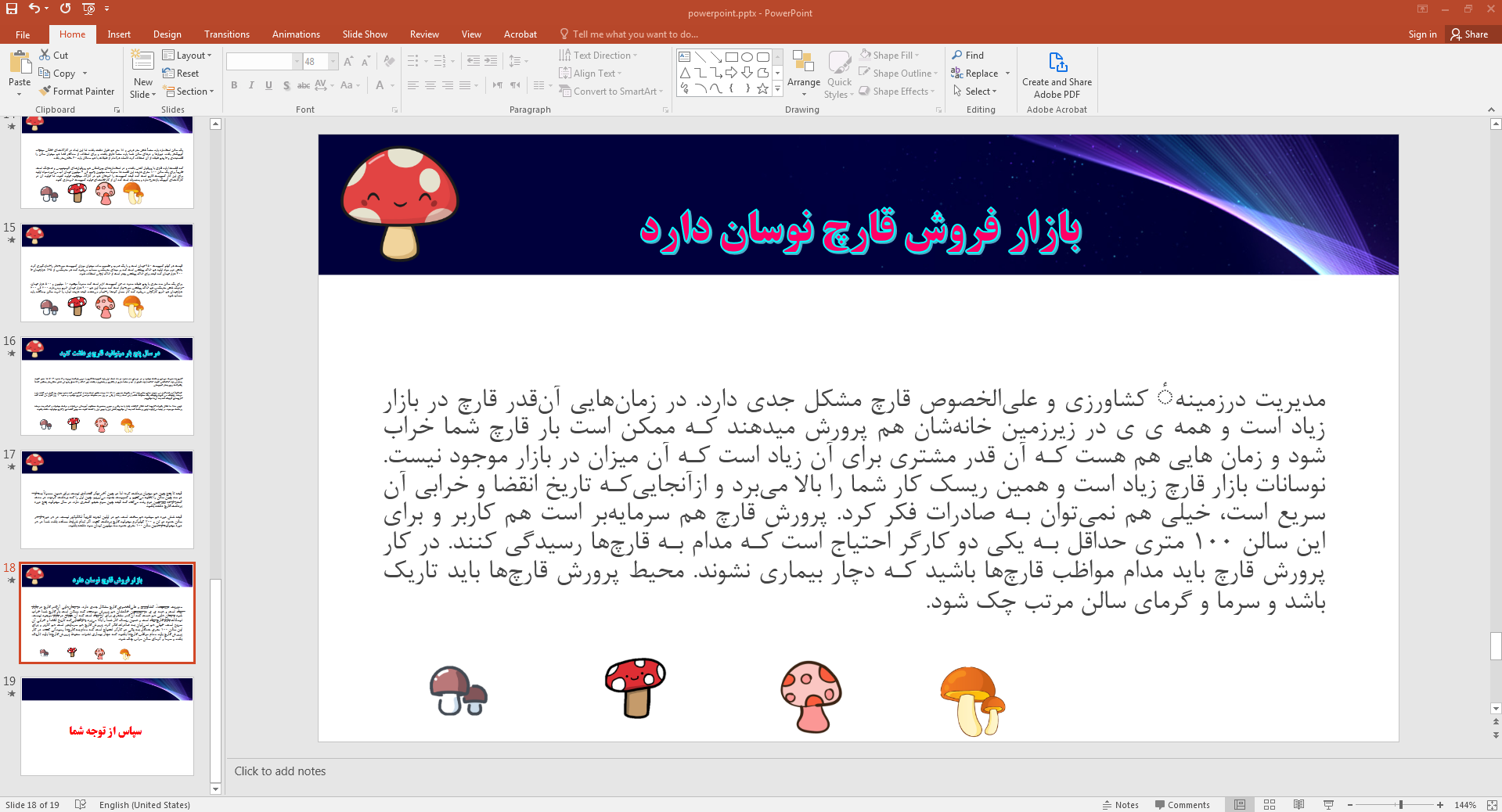This screenshot has width=1502, height=812.
Task: Open Shape Outline dropdown
Action: coord(898,74)
